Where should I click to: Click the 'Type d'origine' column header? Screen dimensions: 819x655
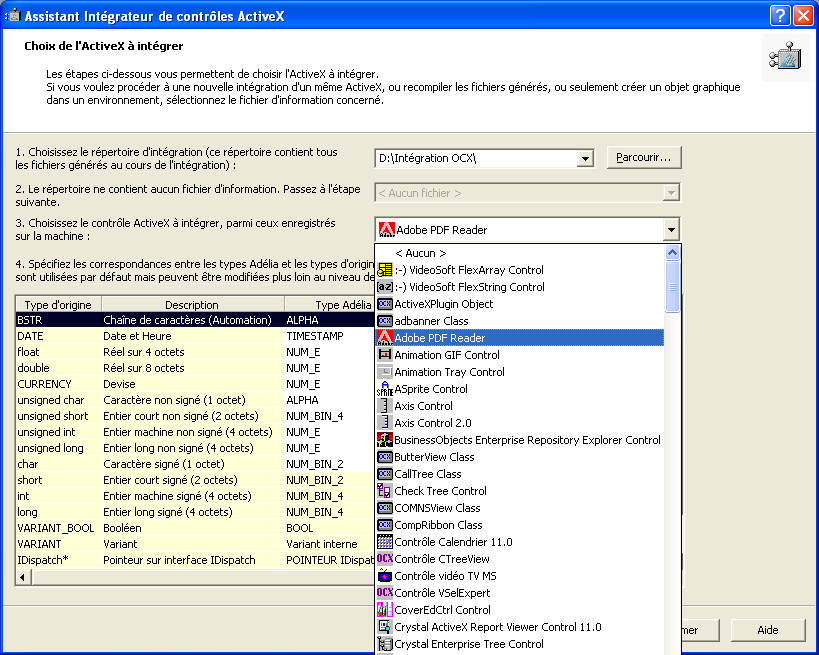[58, 304]
